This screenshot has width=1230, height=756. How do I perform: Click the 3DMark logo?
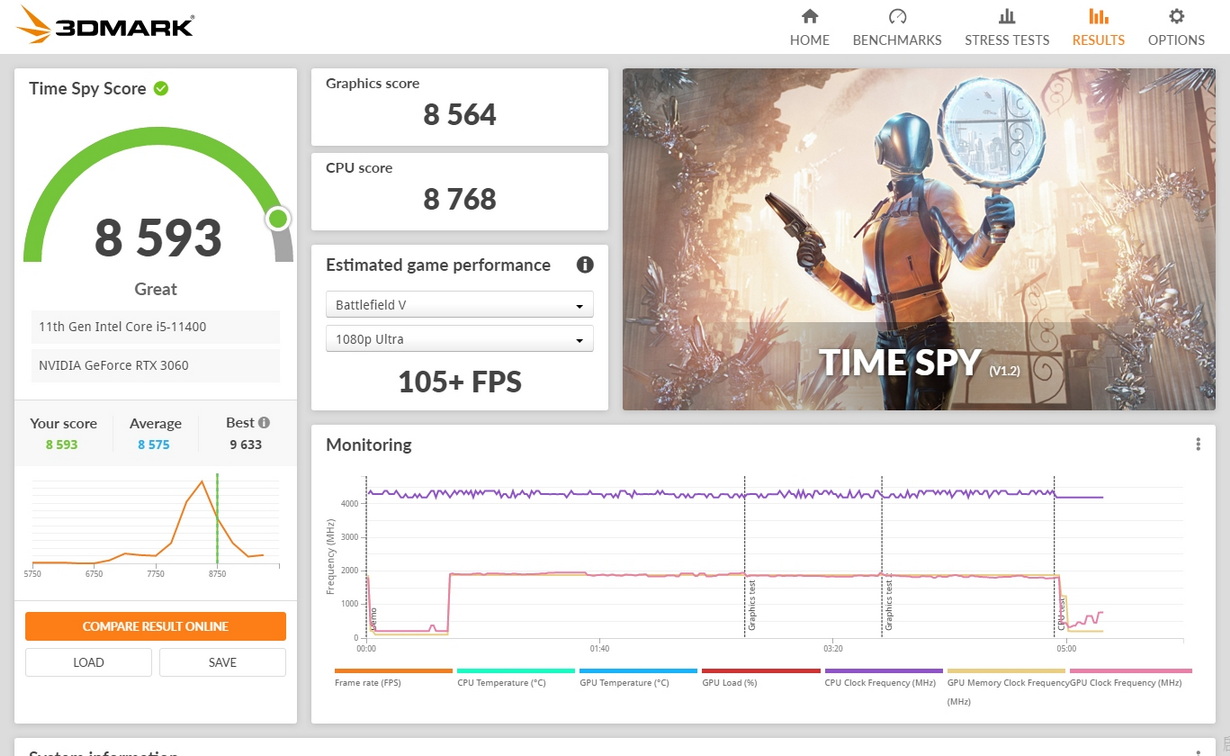tap(105, 25)
